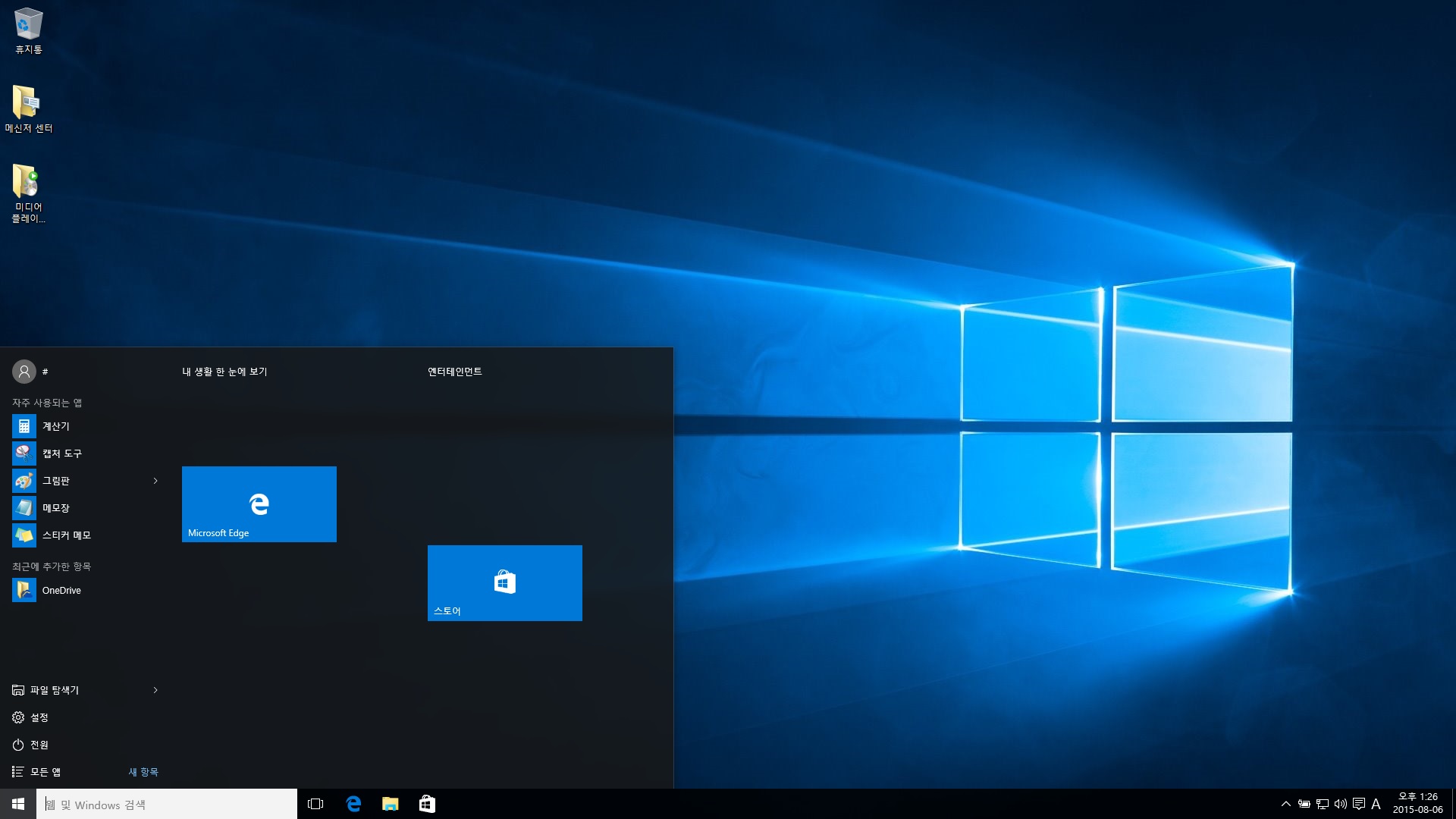The image size is (1456, 819).
Task: Open File Explorer from the taskbar
Action: point(391,804)
